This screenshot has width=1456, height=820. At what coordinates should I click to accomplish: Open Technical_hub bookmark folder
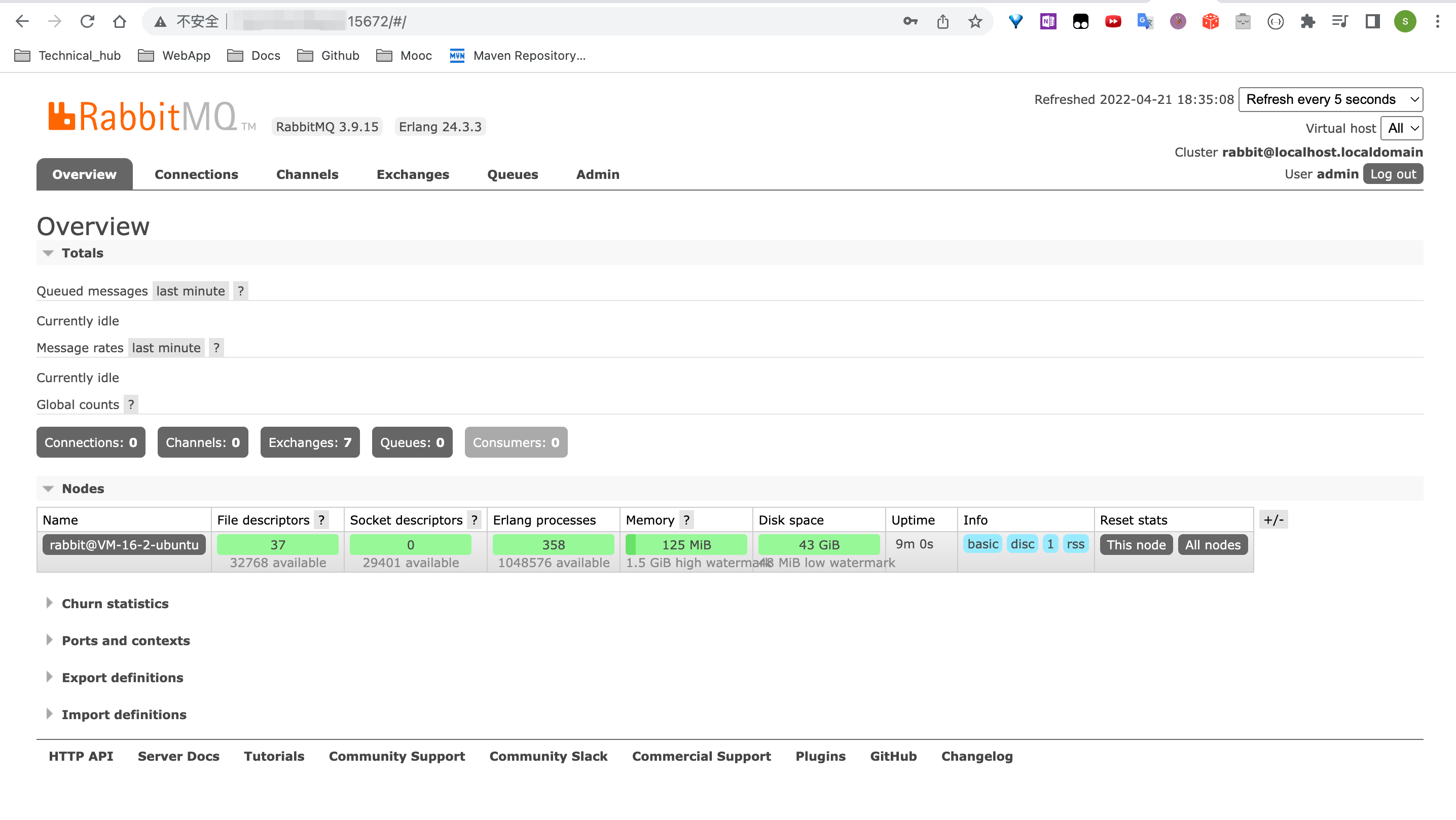click(x=67, y=55)
